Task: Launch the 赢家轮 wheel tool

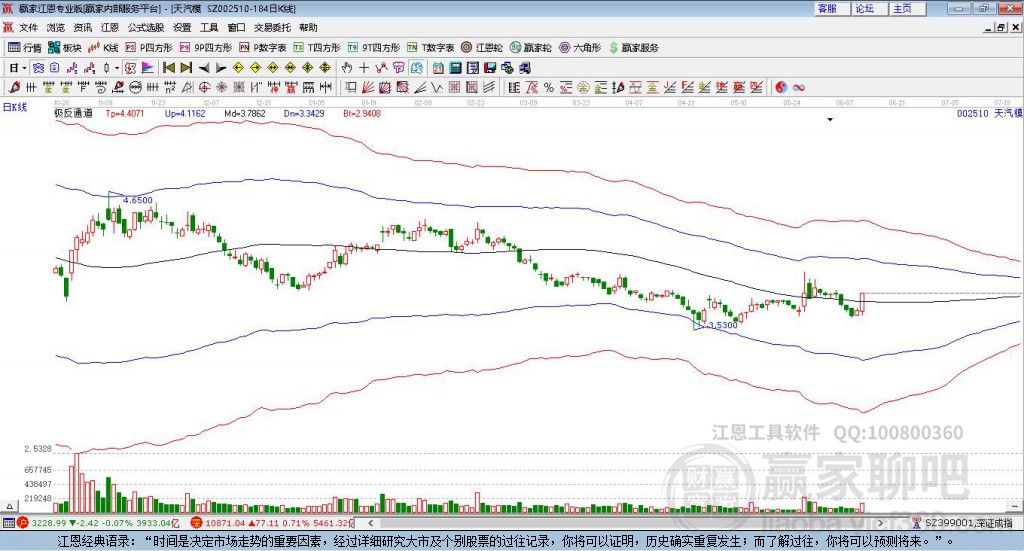Action: (x=530, y=48)
